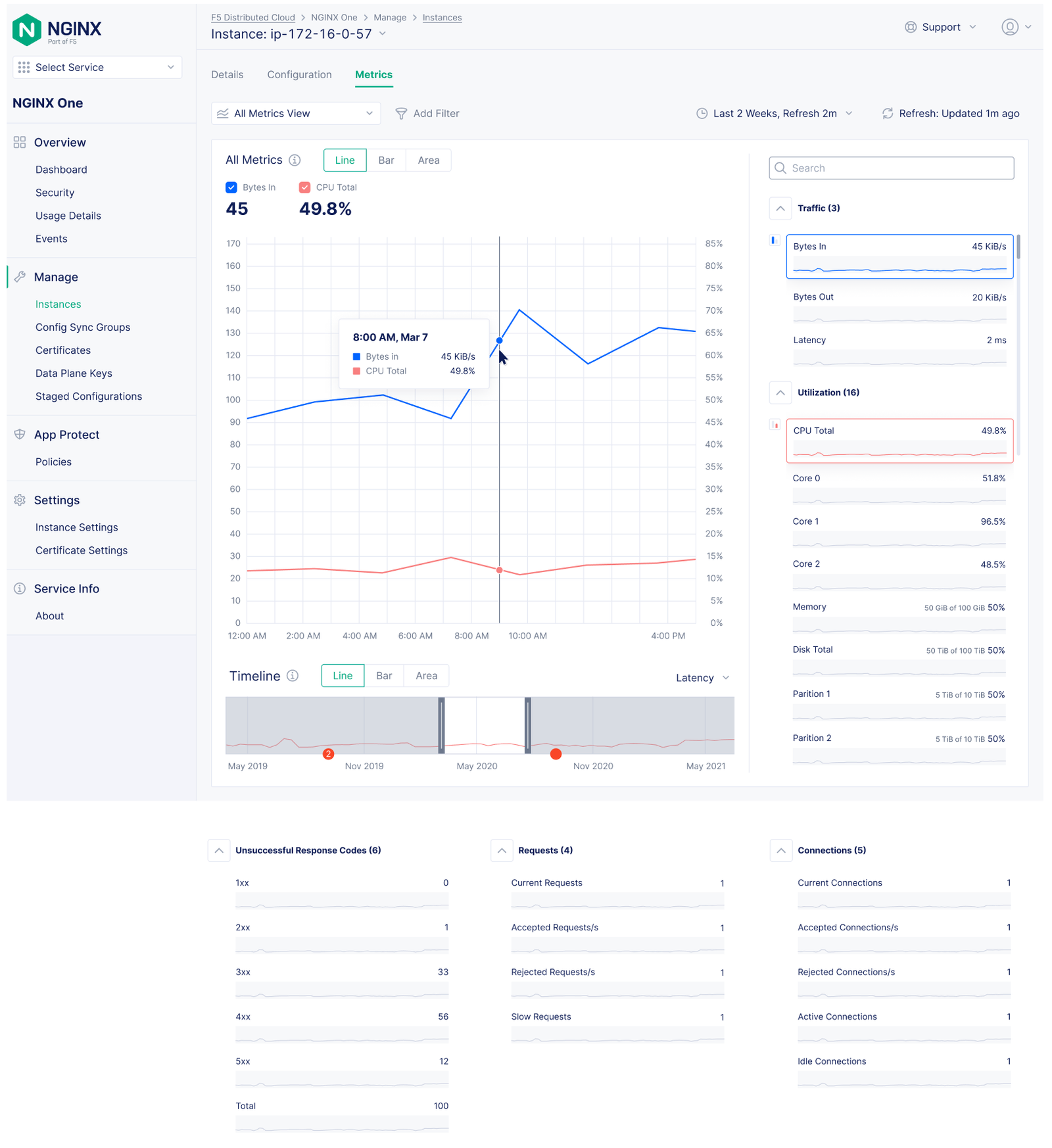Screen dimensions: 1052x1148
Task: Open the All Metrics View dropdown
Action: pyautogui.click(x=297, y=114)
